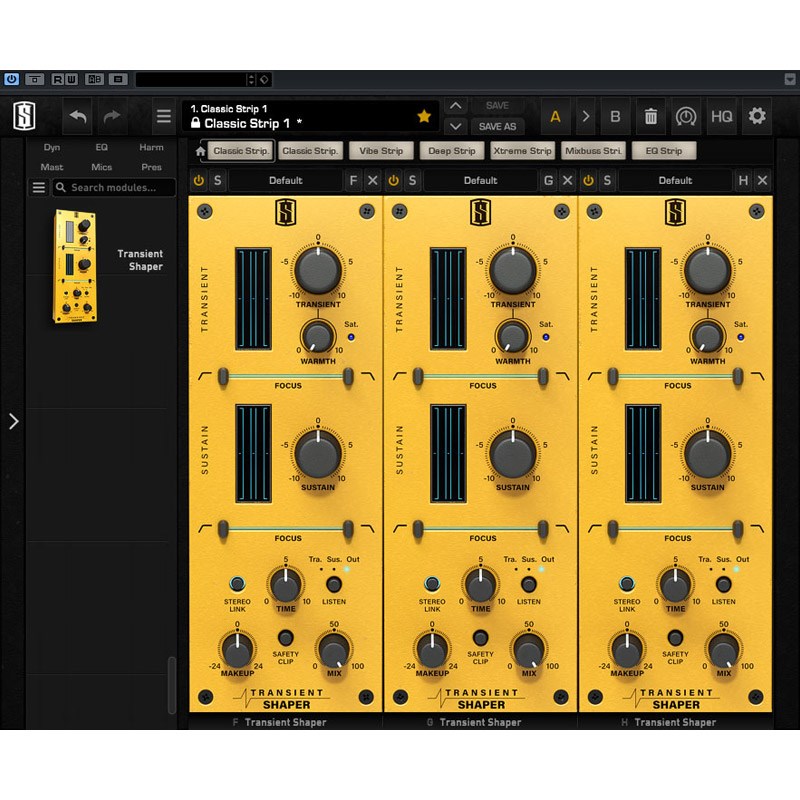This screenshot has height=800, width=800.
Task: Click the redo arrow icon
Action: 112,116
